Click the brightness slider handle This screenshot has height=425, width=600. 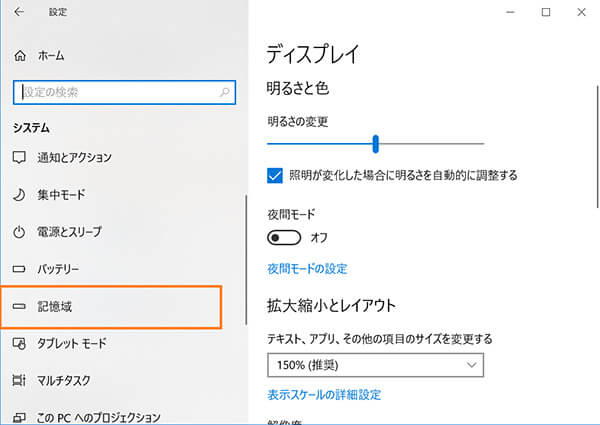pos(375,144)
